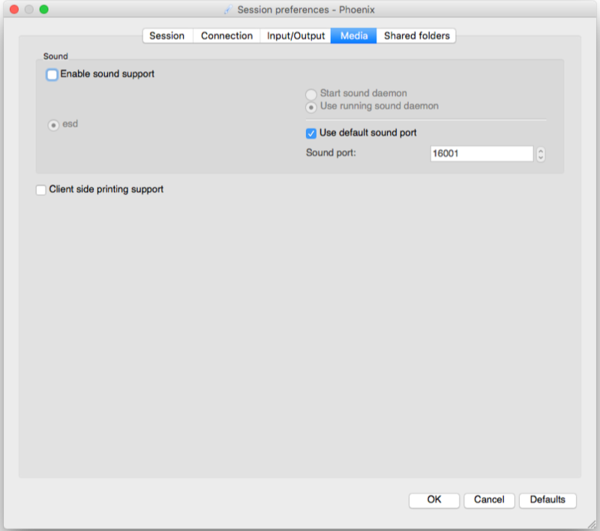Open the Connection tab

click(227, 36)
